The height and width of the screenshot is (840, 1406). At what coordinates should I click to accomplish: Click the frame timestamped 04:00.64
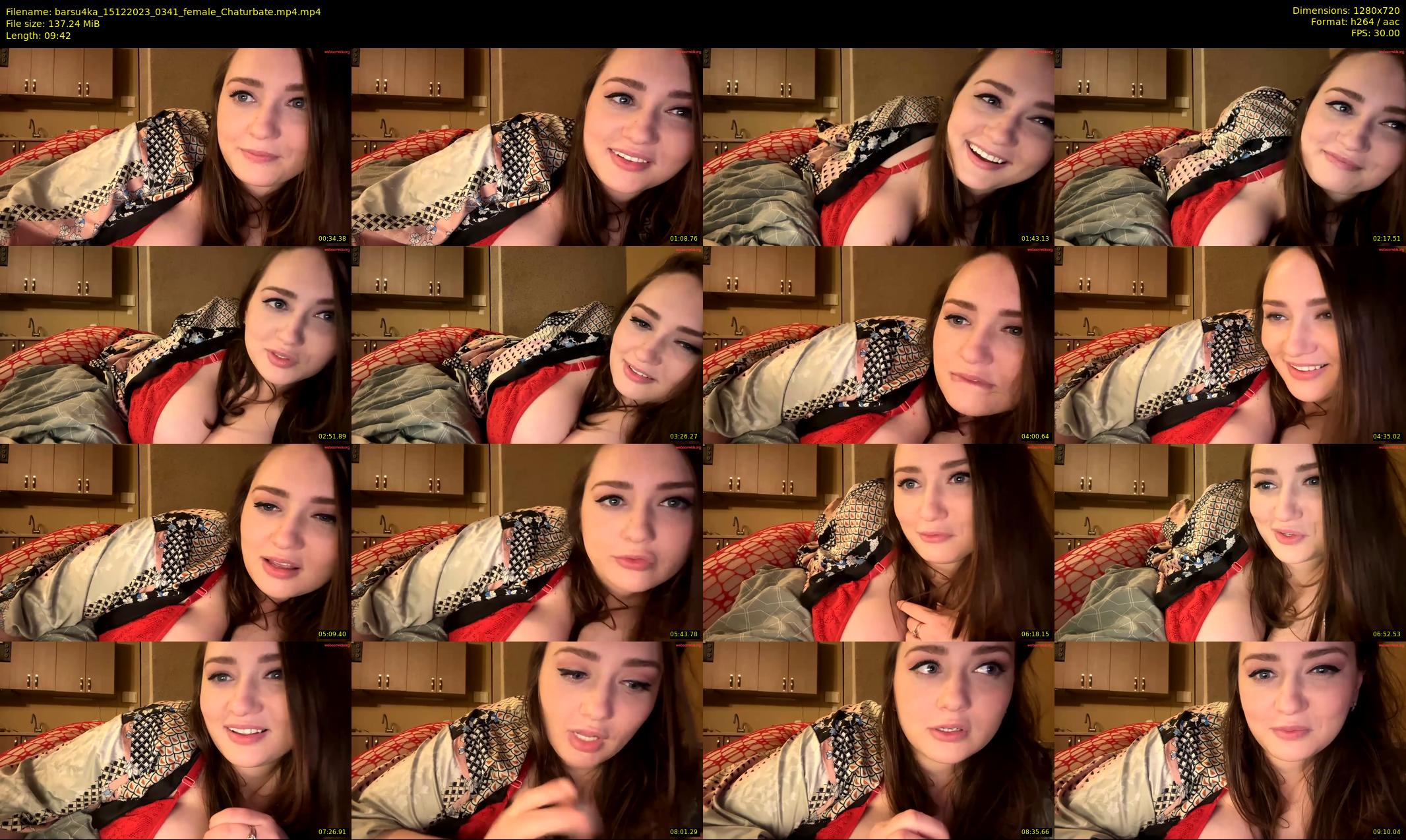tap(878, 344)
